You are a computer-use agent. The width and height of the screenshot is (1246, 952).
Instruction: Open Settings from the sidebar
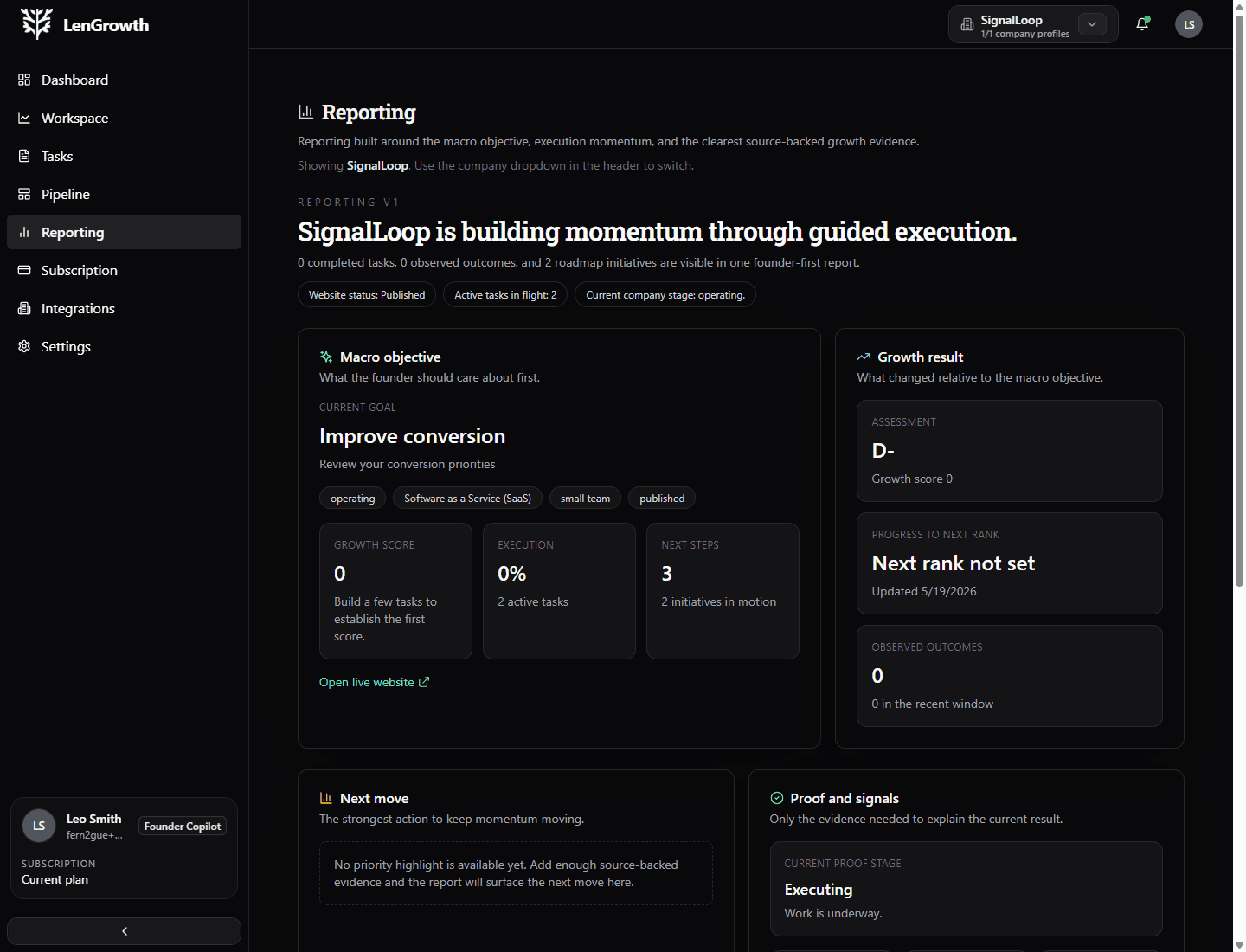tap(124, 346)
